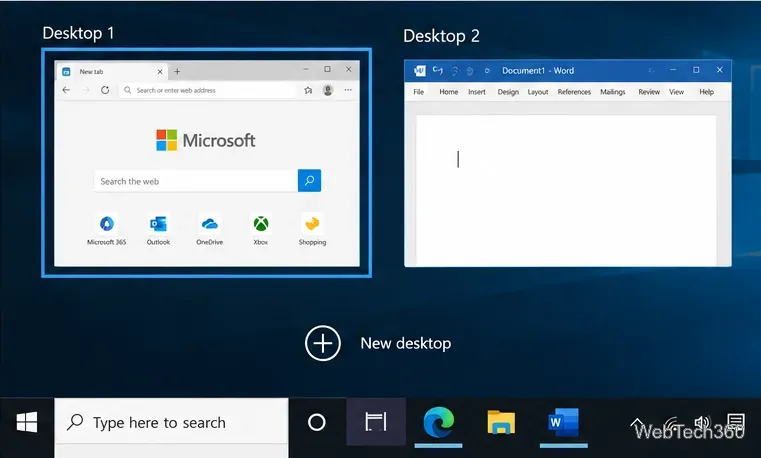Click the Search the web field
Image resolution: width=761 pixels, height=458 pixels.
196,181
